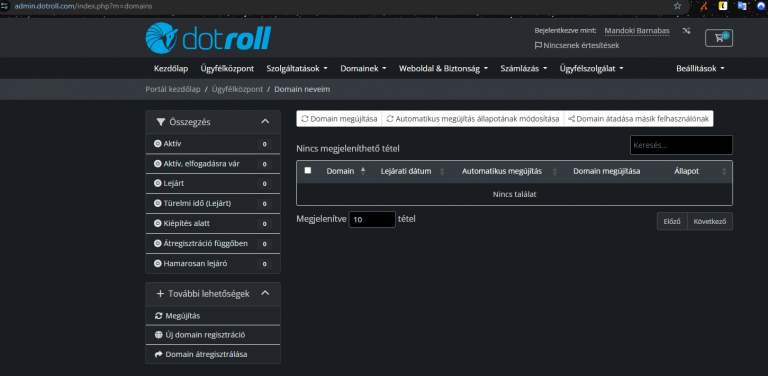The image size is (768, 376).
Task: Click the Domain megújítása button
Action: pos(339,118)
